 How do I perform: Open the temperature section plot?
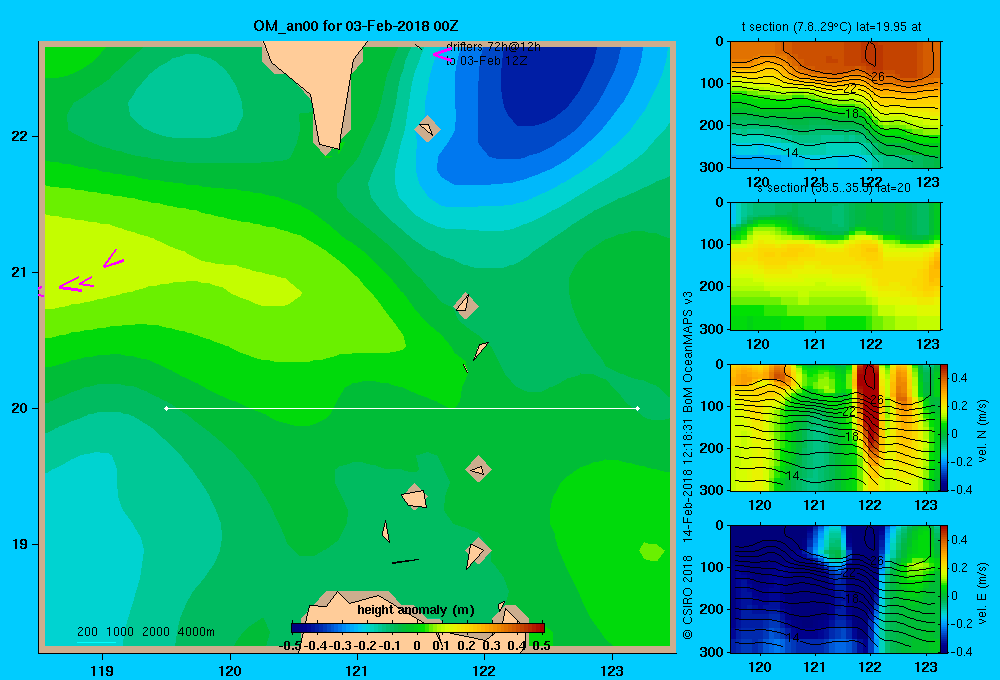[835, 105]
